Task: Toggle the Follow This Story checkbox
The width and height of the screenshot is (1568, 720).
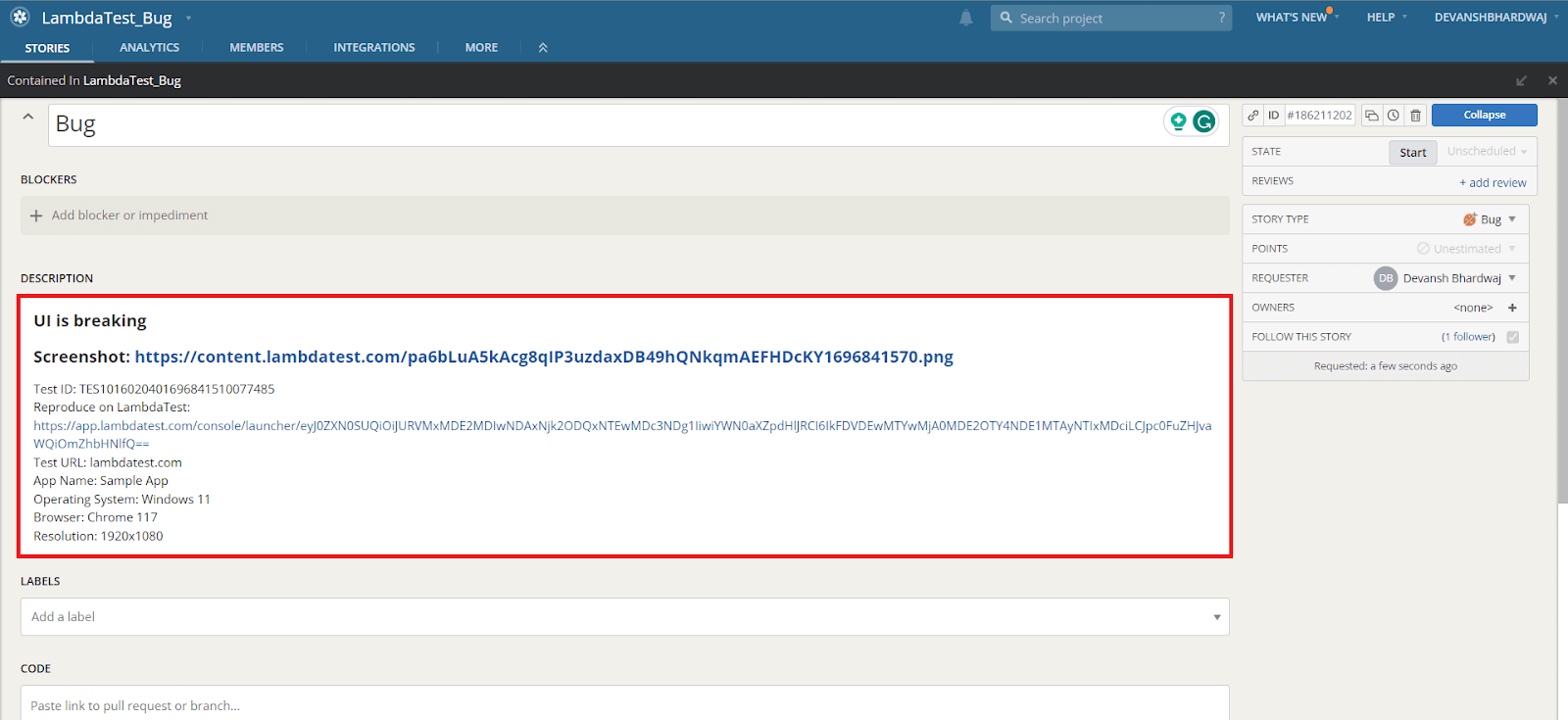Action: tap(1512, 337)
